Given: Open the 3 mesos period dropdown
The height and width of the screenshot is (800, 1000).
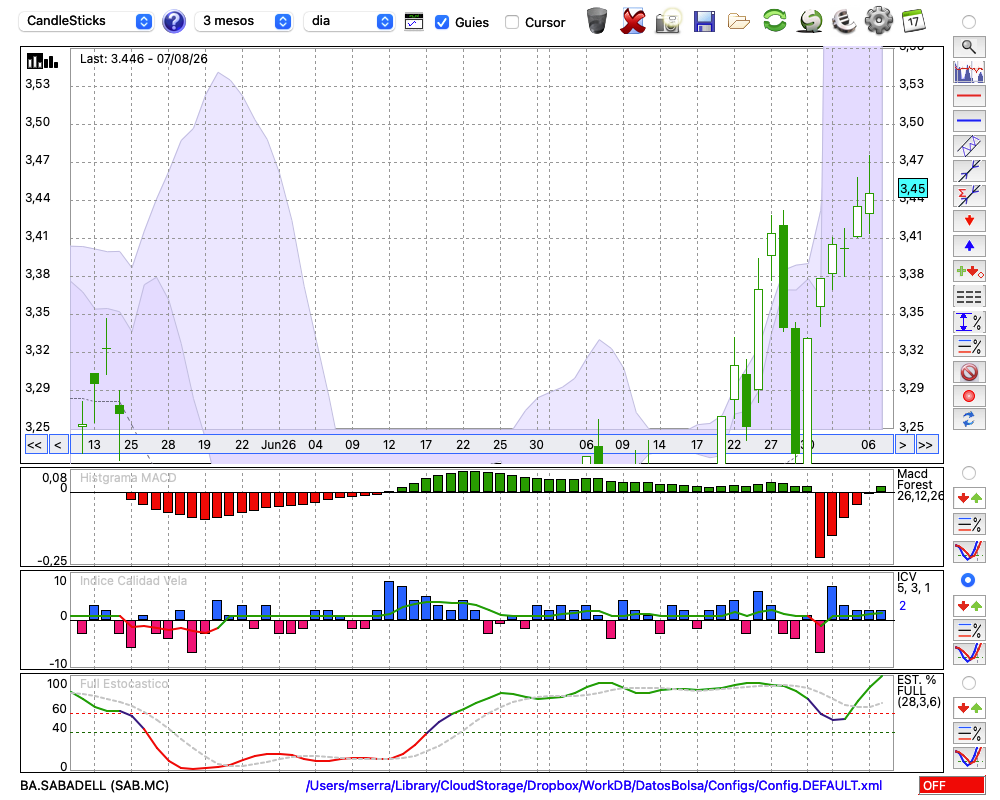Looking at the screenshot, I should coord(244,21).
